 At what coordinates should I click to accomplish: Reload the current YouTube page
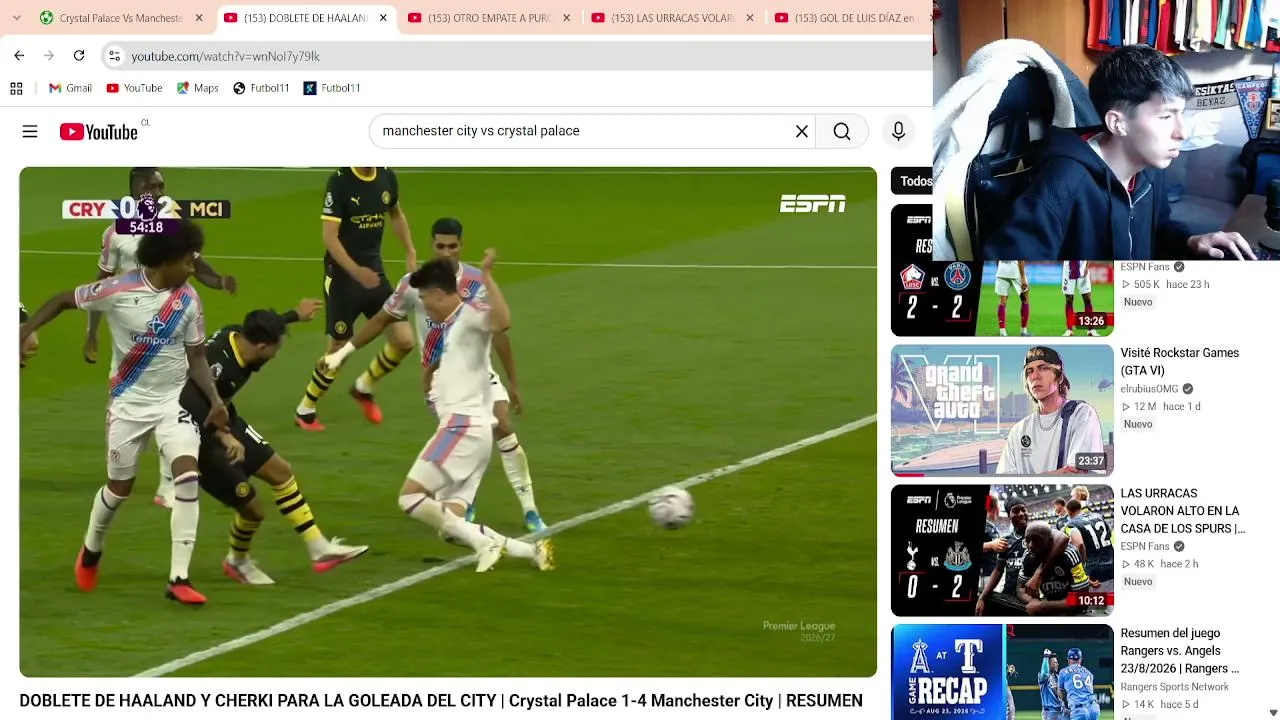pos(79,56)
